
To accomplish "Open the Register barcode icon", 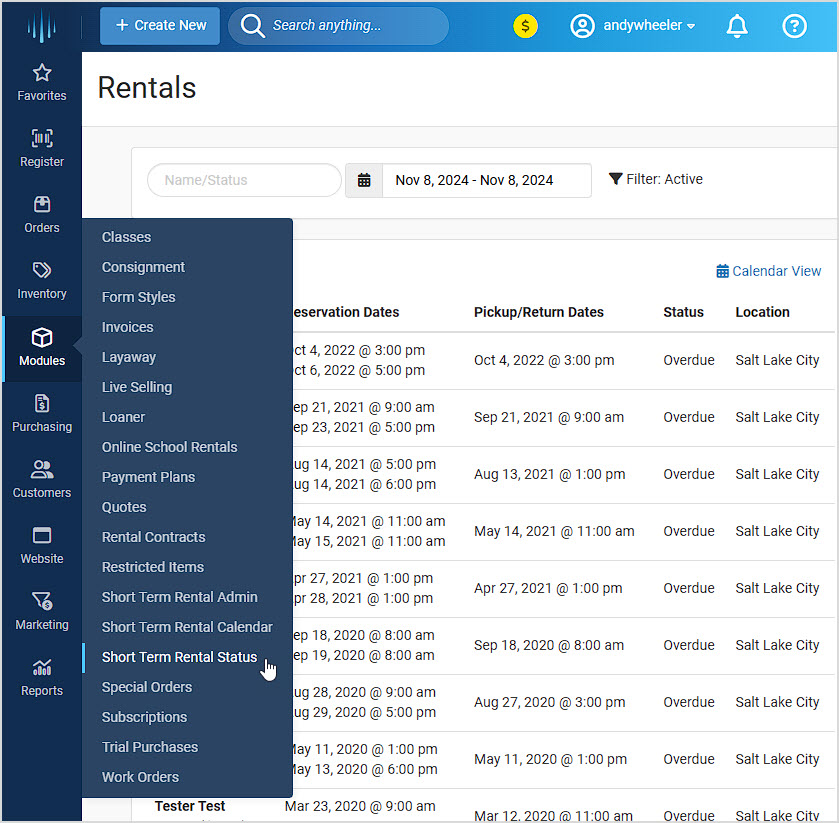I will (x=42, y=139).
